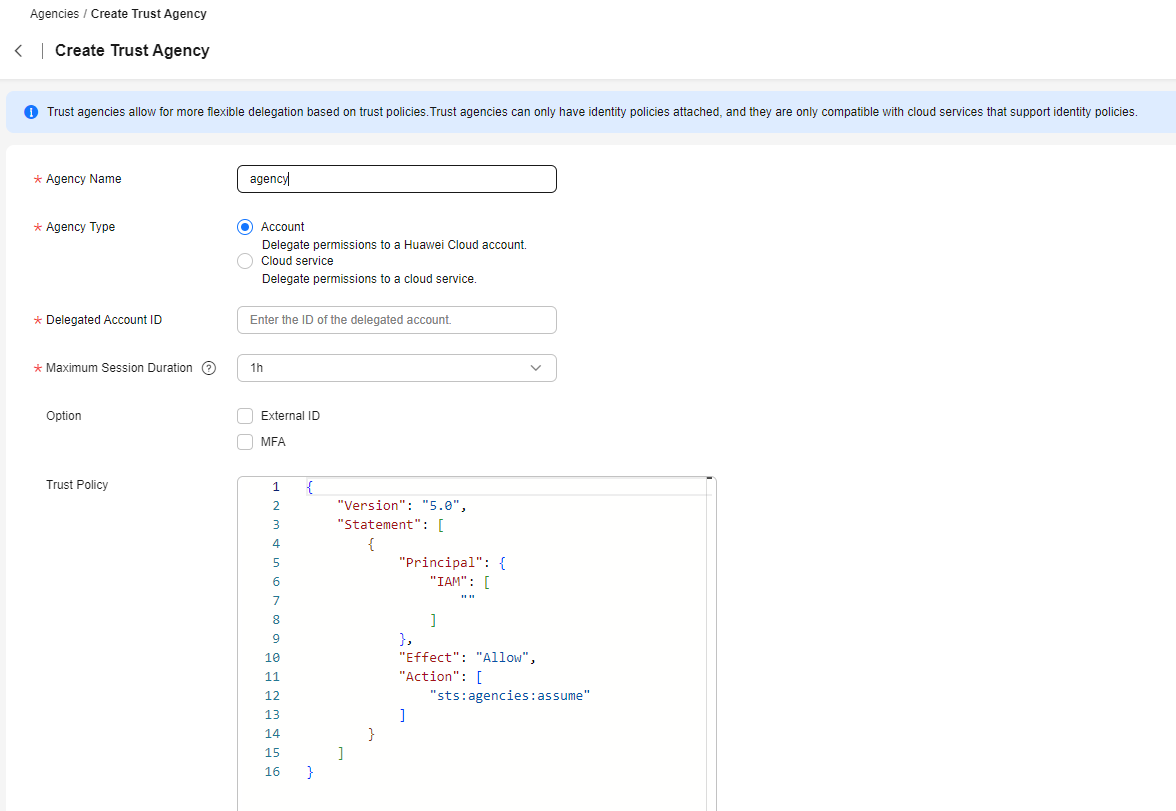Screen dimensions: 1176x811
Task: Click into the Delegated Account ID field
Action: [x=396, y=320]
